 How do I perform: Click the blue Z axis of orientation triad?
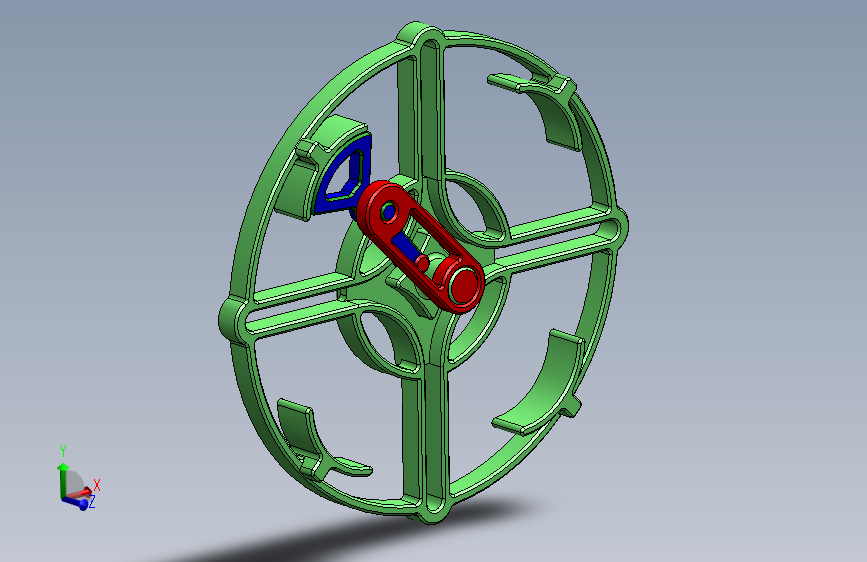(76, 502)
